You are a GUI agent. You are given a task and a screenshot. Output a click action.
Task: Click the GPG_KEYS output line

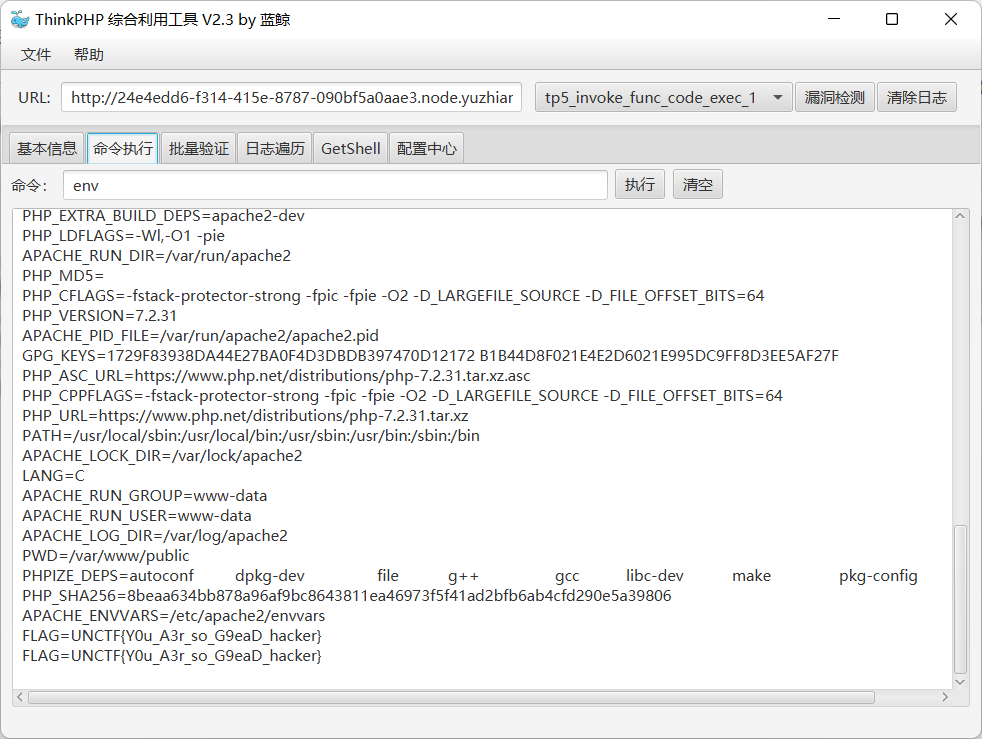coord(430,356)
